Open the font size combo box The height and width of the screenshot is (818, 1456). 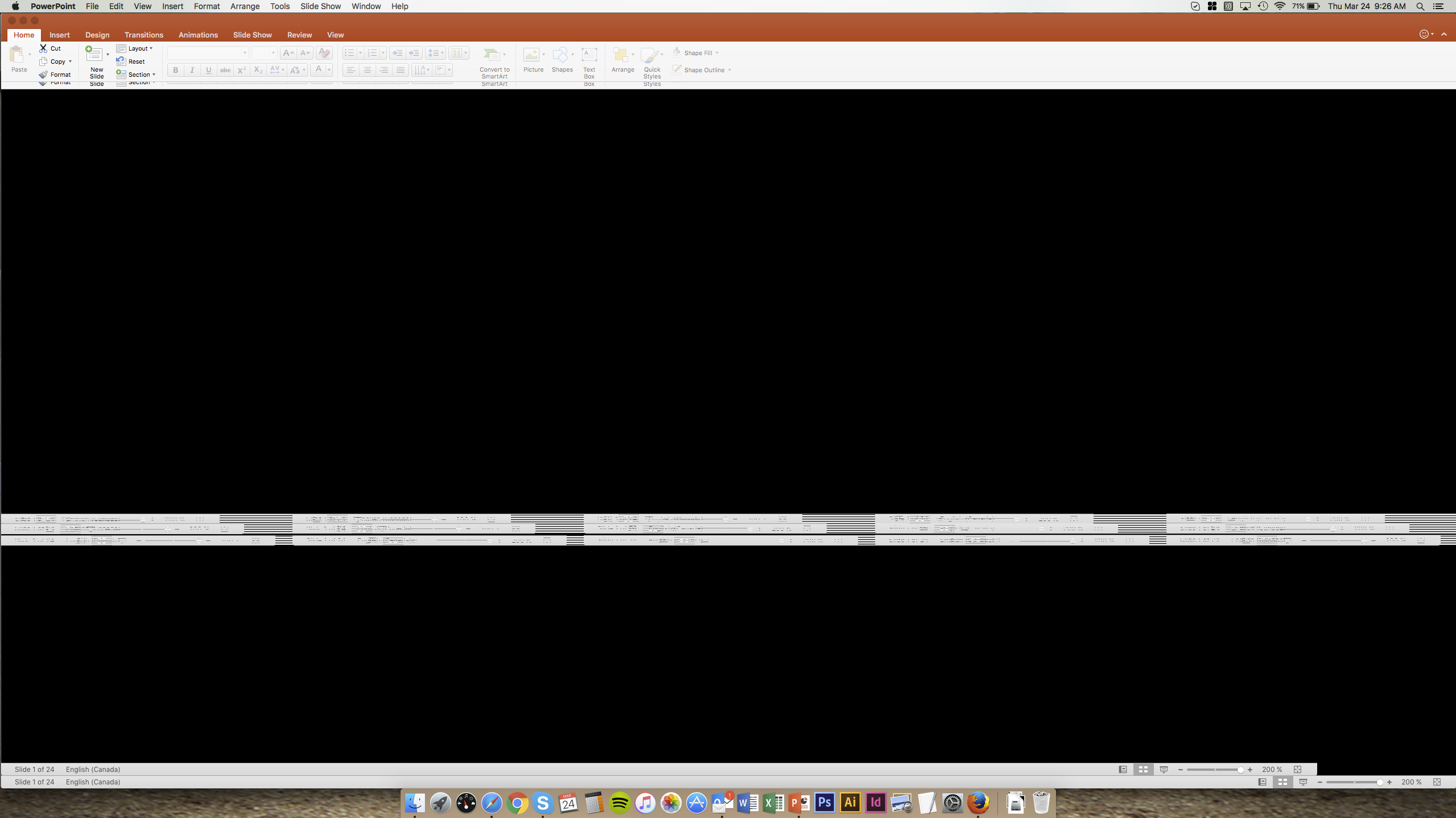coord(265,53)
